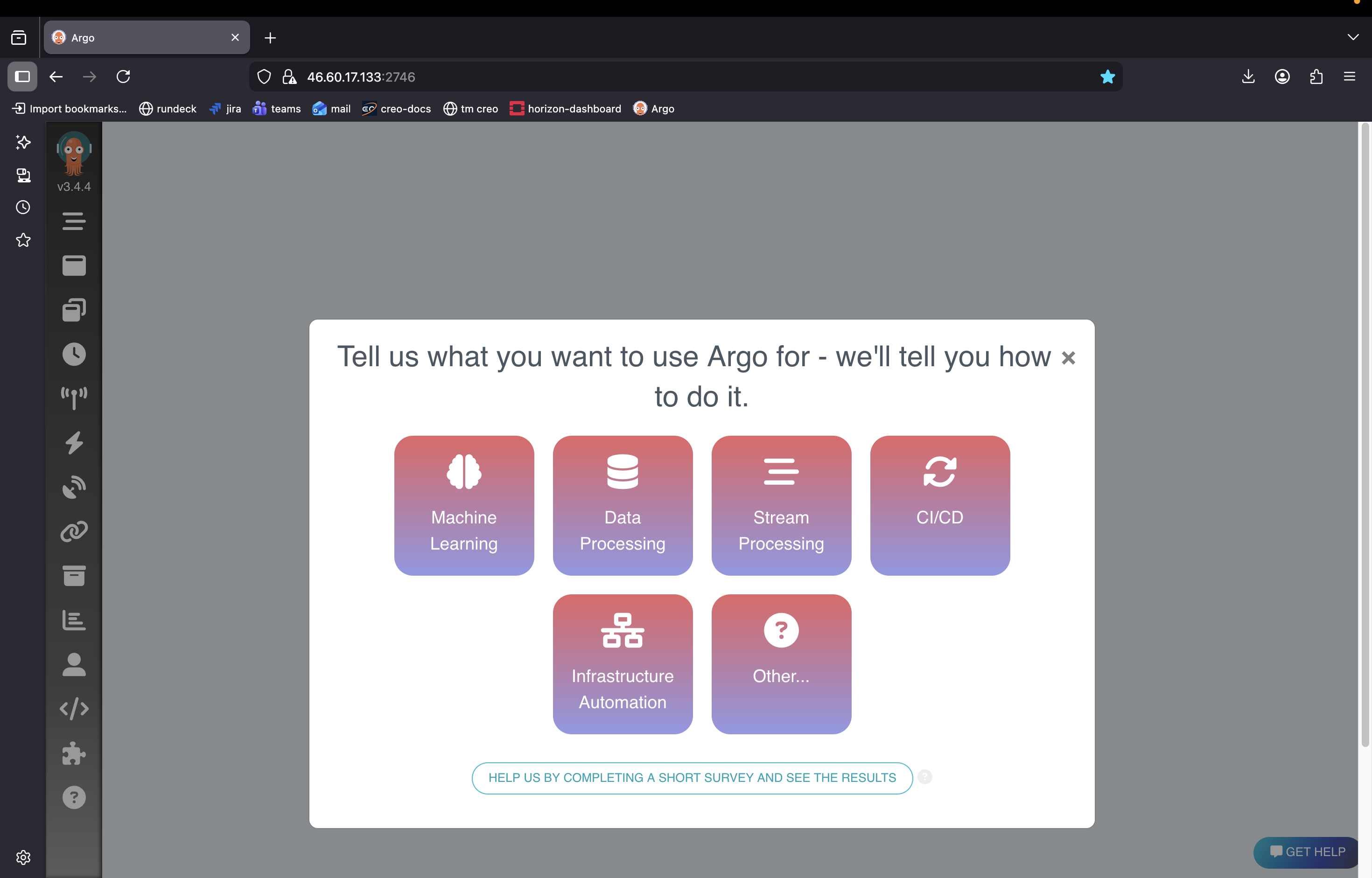Image resolution: width=1372 pixels, height=878 pixels.
Task: Open Event Flow antenna icon in Argo sidebar
Action: pyautogui.click(x=74, y=398)
